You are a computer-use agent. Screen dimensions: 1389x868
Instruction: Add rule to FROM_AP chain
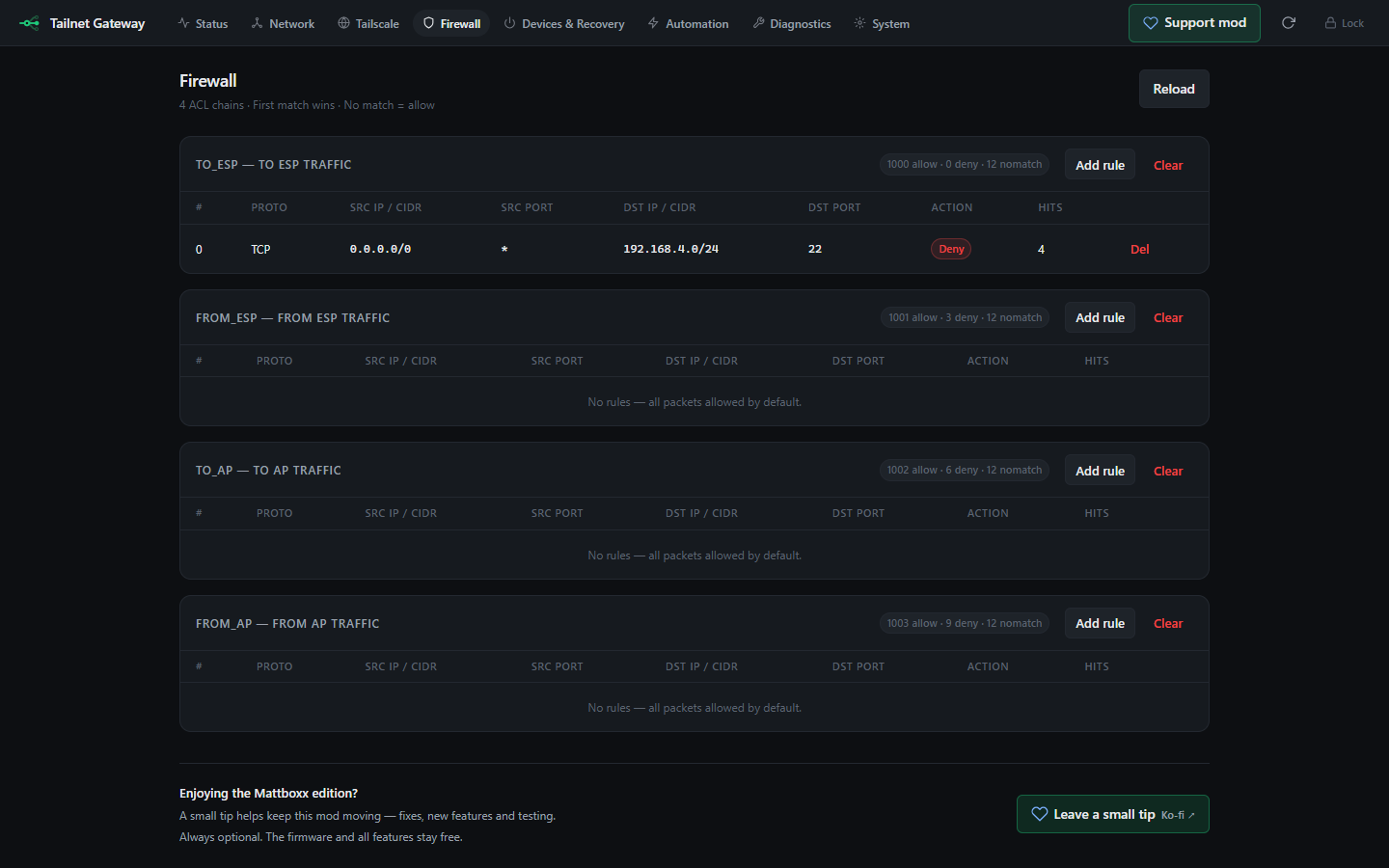[x=1101, y=623]
